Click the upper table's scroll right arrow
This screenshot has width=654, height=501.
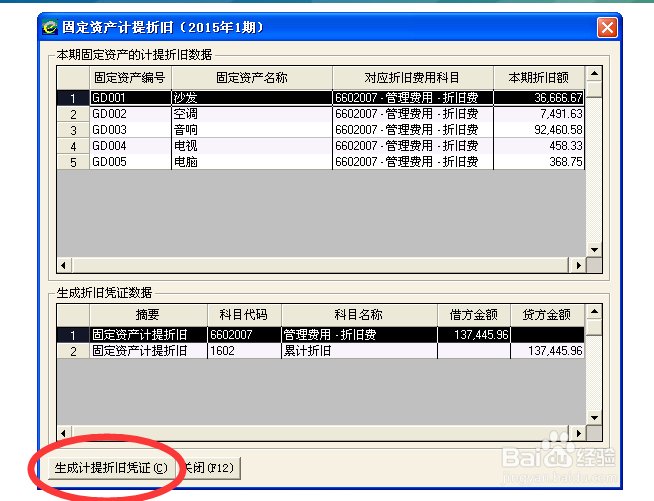(578, 265)
